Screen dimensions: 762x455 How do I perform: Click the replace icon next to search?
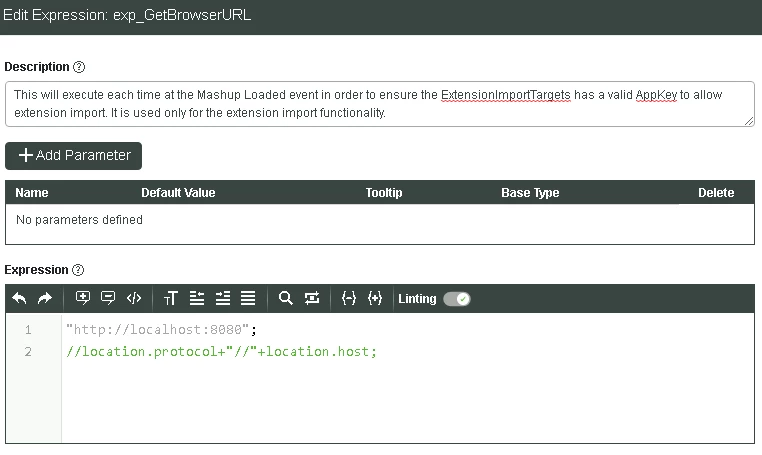pyautogui.click(x=312, y=298)
